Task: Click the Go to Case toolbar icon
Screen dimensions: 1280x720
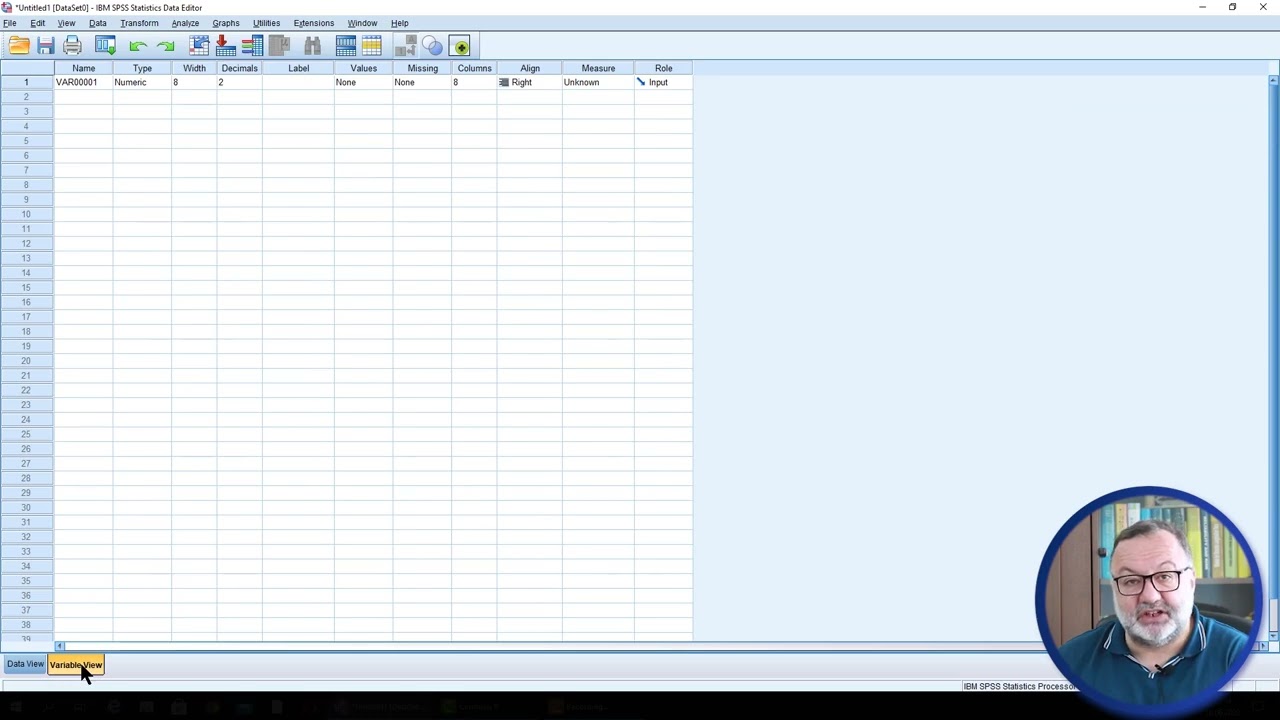Action: (x=199, y=46)
